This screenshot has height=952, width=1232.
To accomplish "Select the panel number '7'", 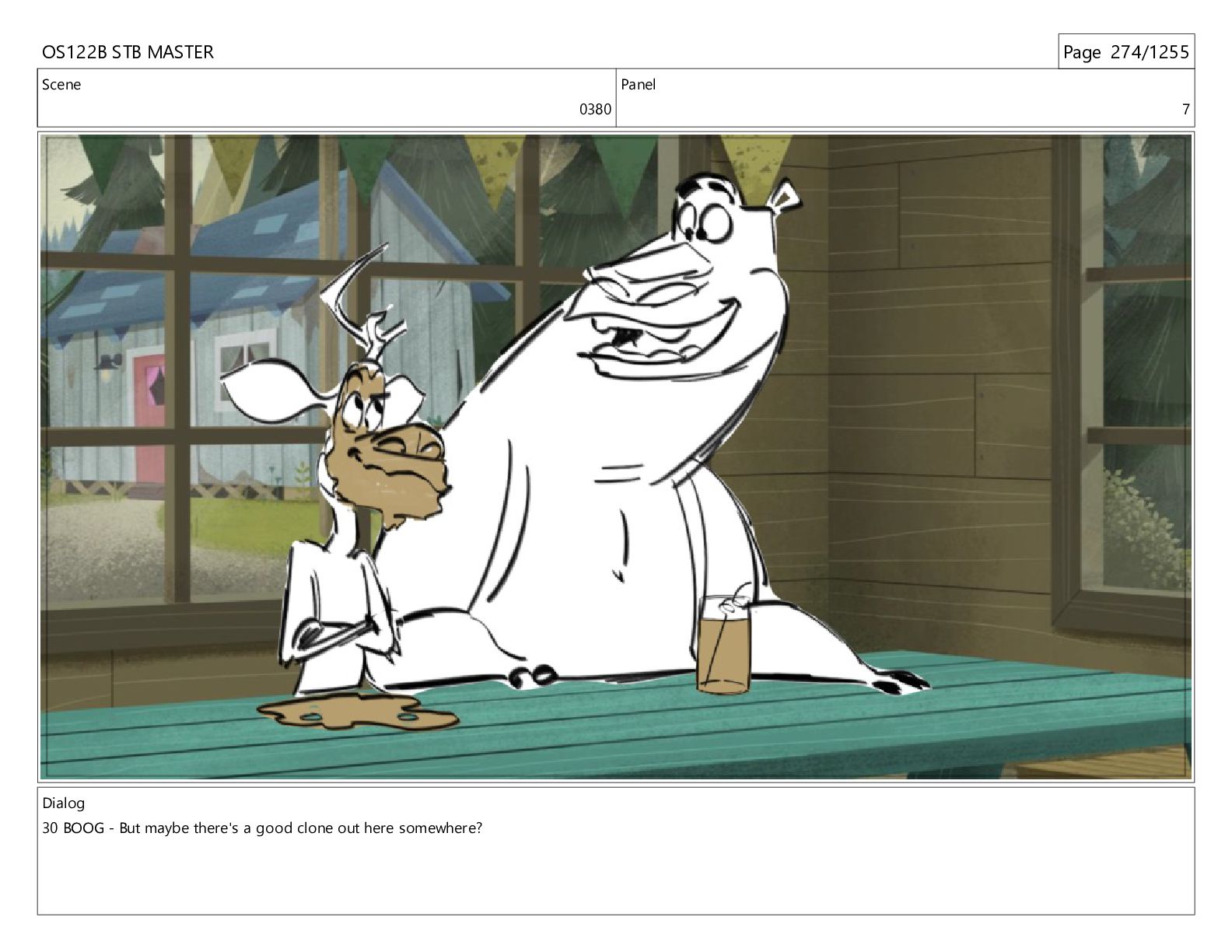I will pyautogui.click(x=1185, y=110).
